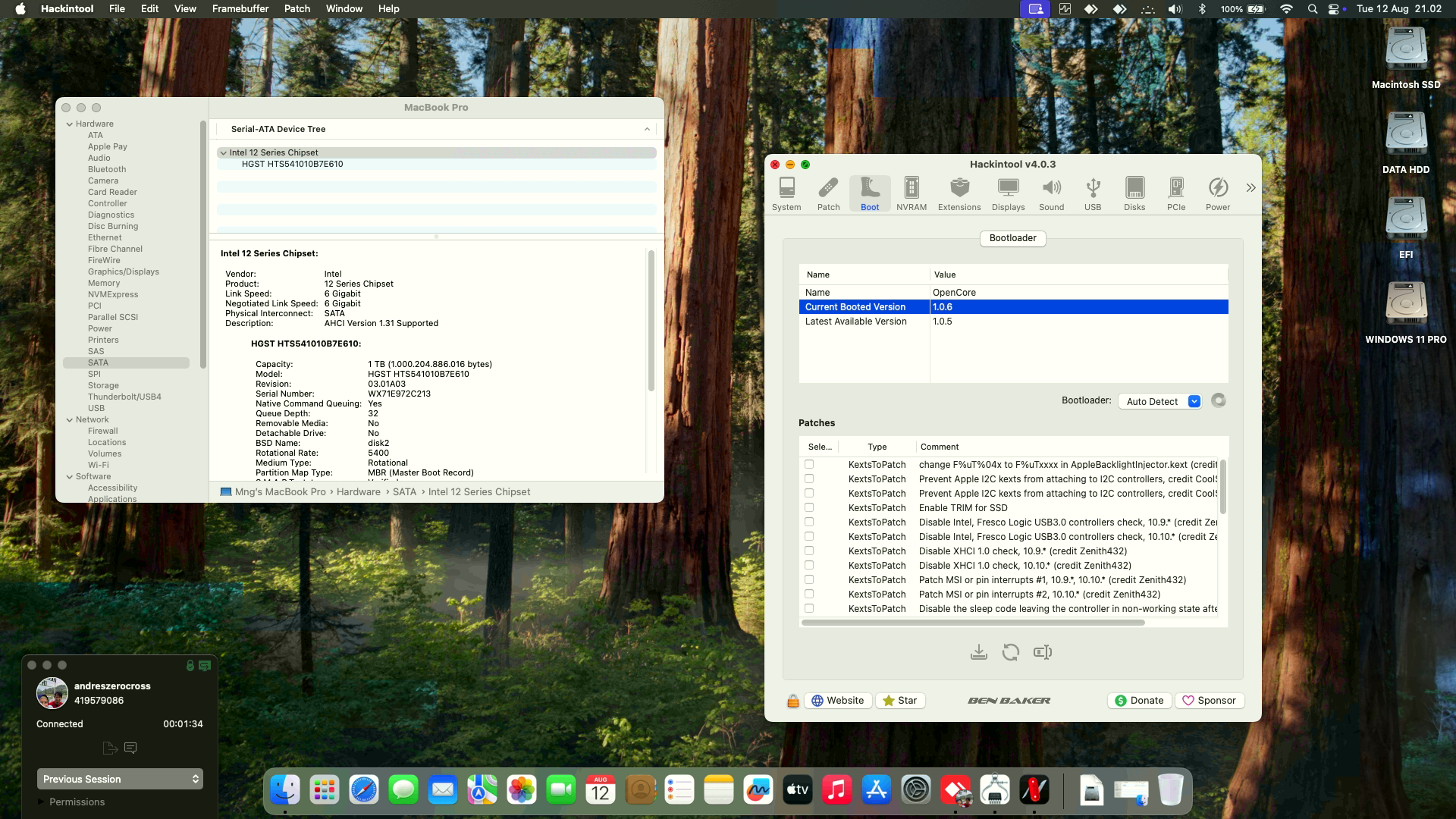The image size is (1456, 819).
Task: Click the Donate button
Action: (x=1139, y=701)
